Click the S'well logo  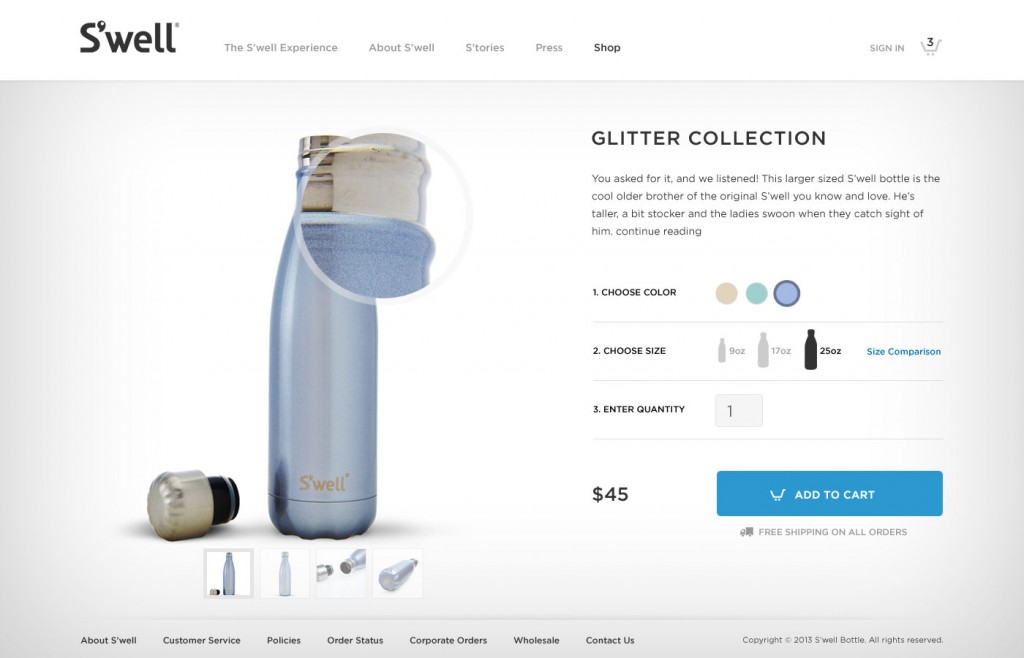(129, 38)
